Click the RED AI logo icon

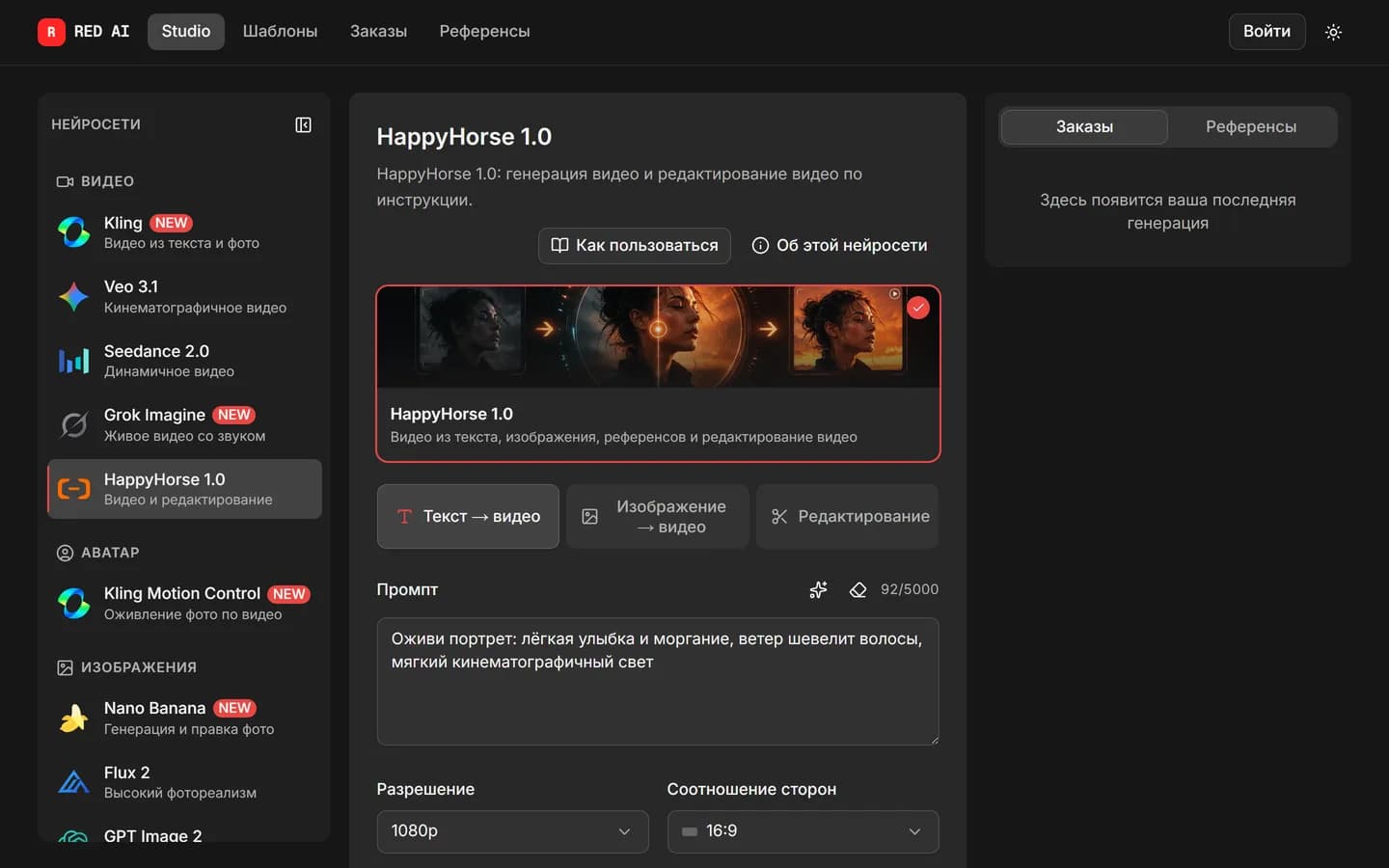[51, 32]
